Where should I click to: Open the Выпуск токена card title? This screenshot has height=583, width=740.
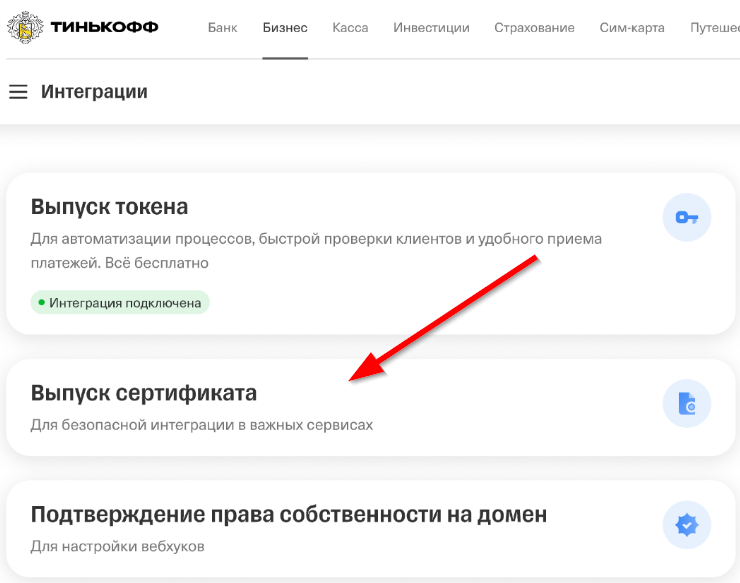[109, 207]
